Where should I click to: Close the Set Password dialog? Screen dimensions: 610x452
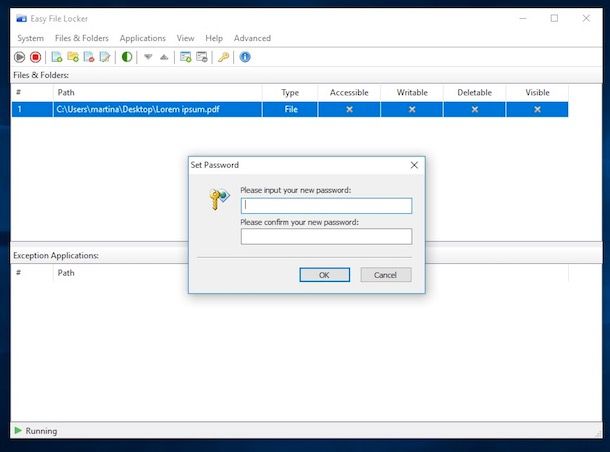point(414,165)
